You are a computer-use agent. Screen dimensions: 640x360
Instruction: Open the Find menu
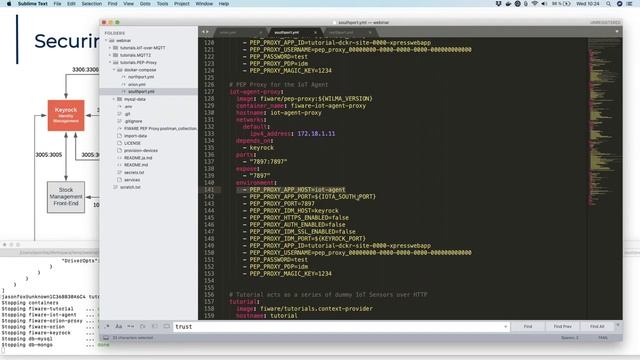tap(113, 4)
